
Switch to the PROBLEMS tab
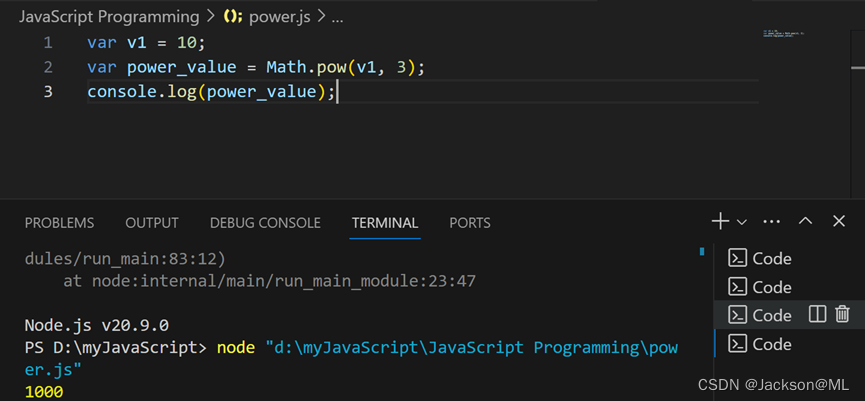(x=59, y=223)
